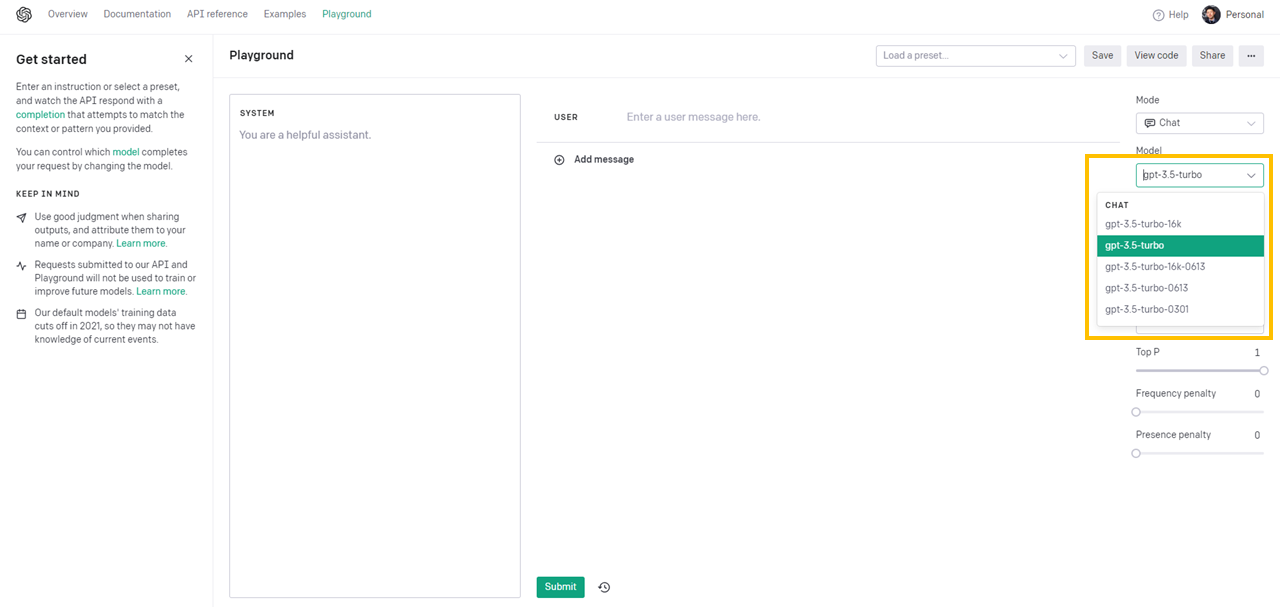Click the CHAT group header in model list

click(x=1117, y=205)
